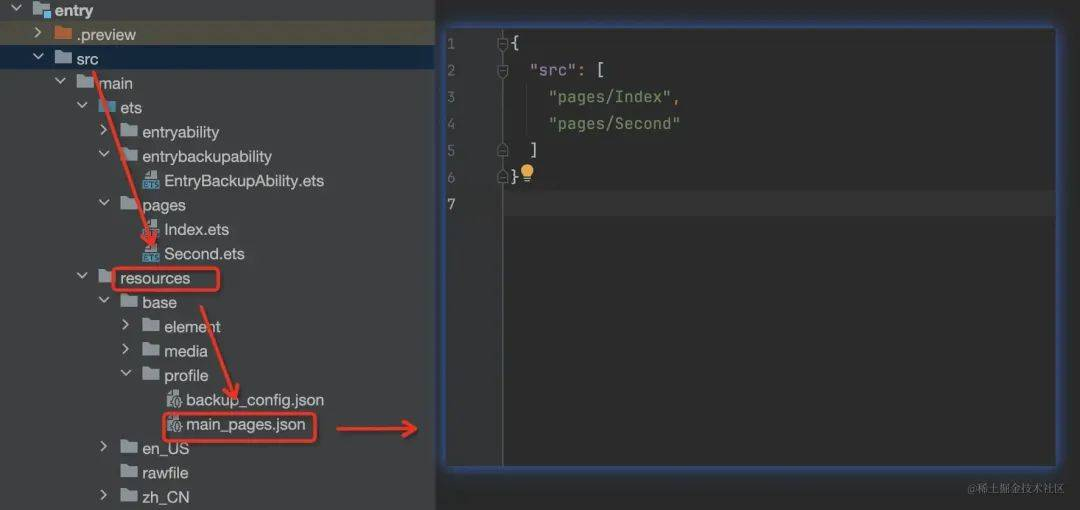Click the element folder icon
The height and width of the screenshot is (510, 1080).
[x=151, y=325]
